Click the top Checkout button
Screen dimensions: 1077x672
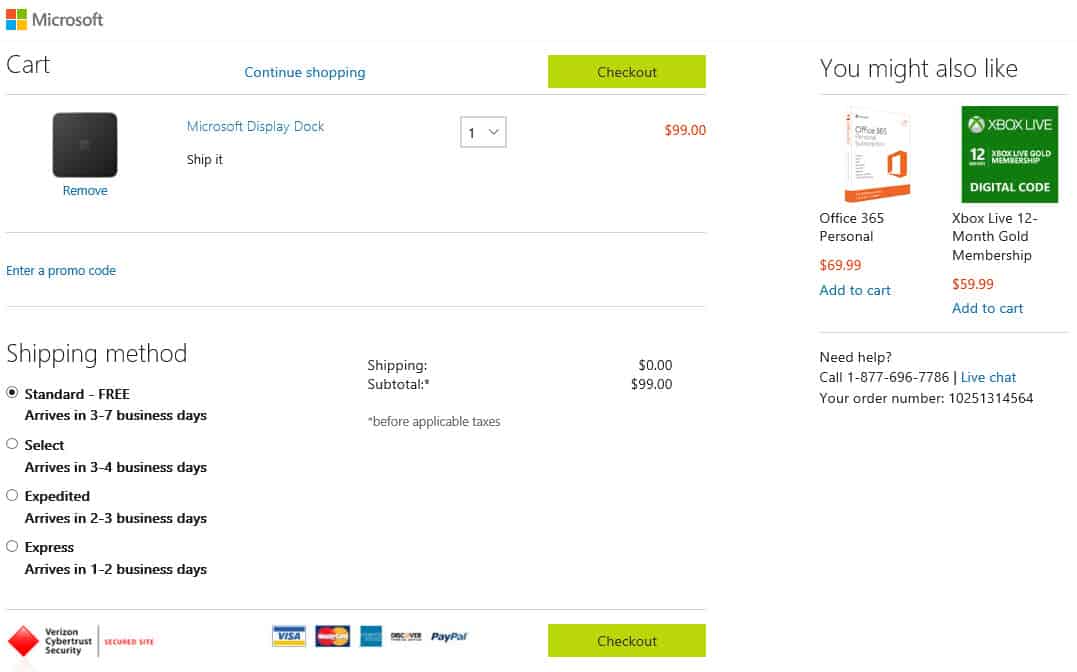pyautogui.click(x=626, y=71)
